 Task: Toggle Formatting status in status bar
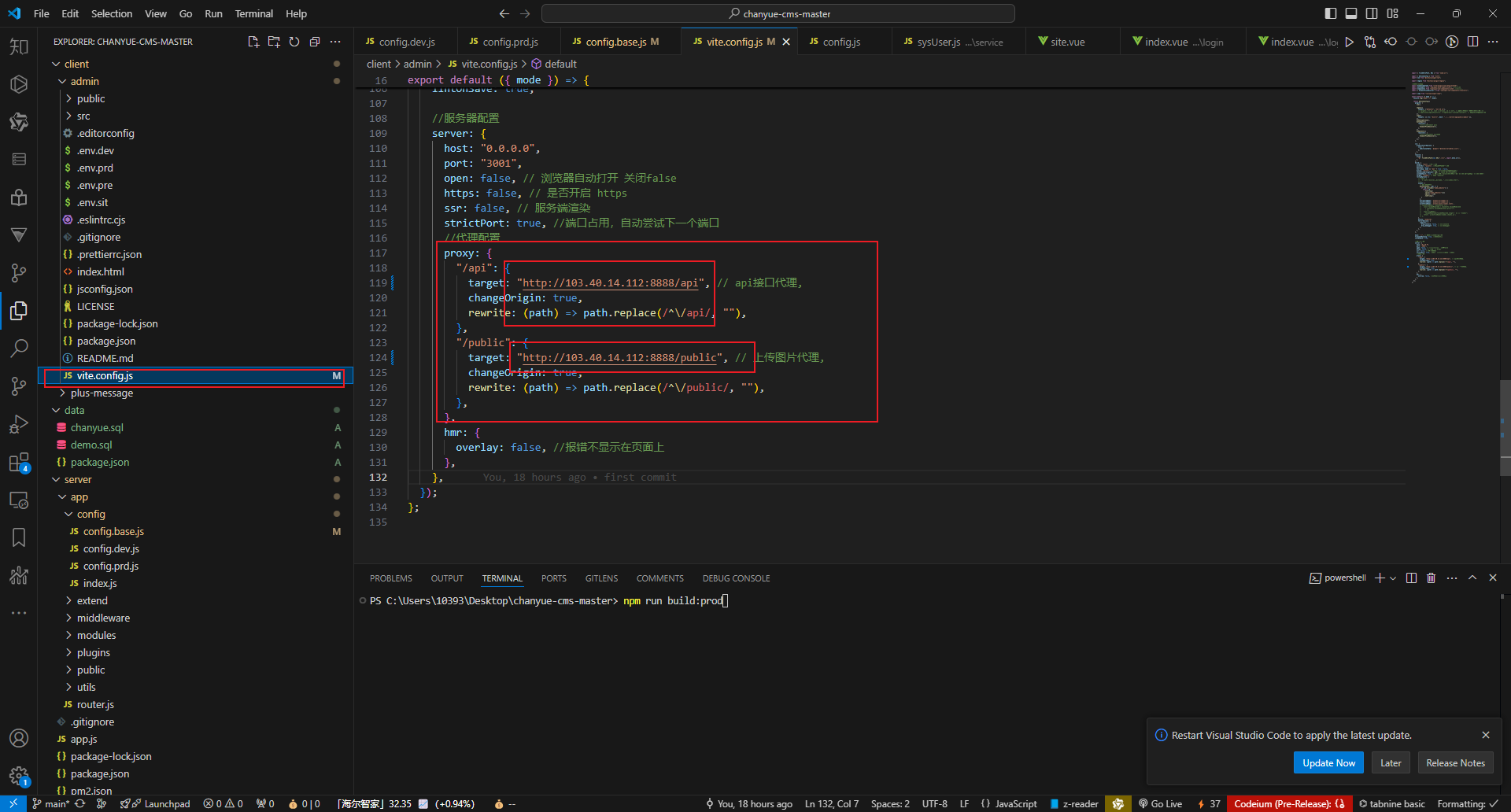[x=1468, y=803]
